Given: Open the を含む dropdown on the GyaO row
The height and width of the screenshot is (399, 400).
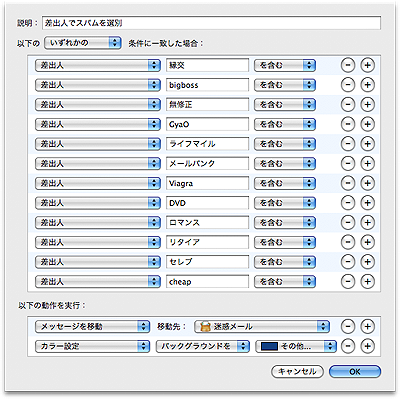Looking at the screenshot, I should [x=285, y=124].
